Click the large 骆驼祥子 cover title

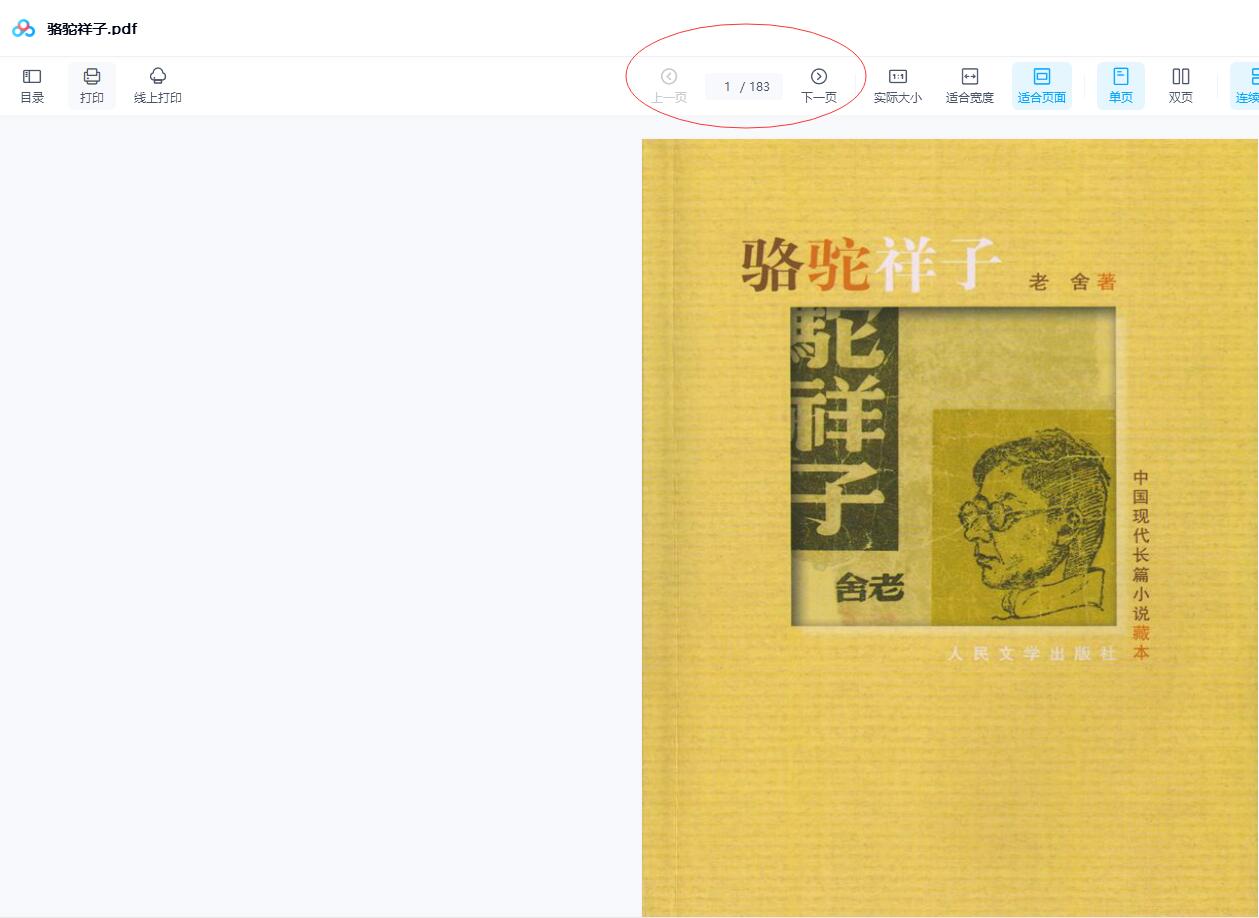pos(871,265)
